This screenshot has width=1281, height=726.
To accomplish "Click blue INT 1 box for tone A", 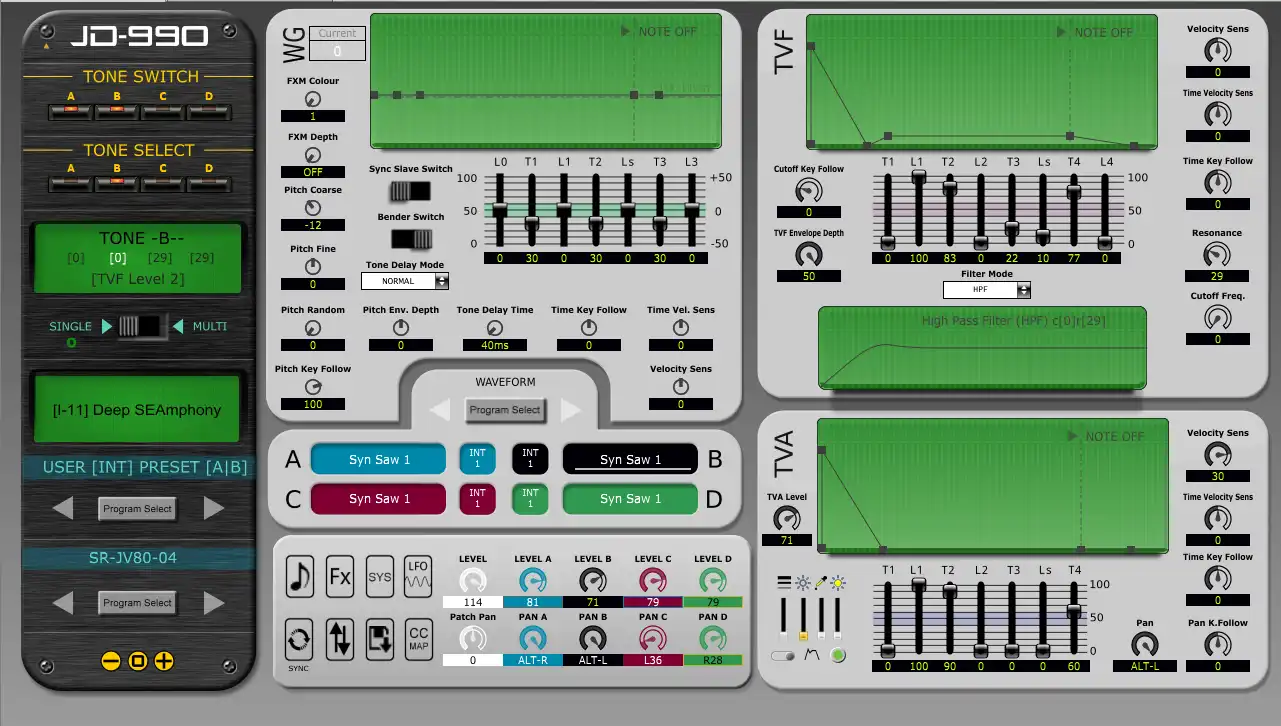I will pos(478,459).
